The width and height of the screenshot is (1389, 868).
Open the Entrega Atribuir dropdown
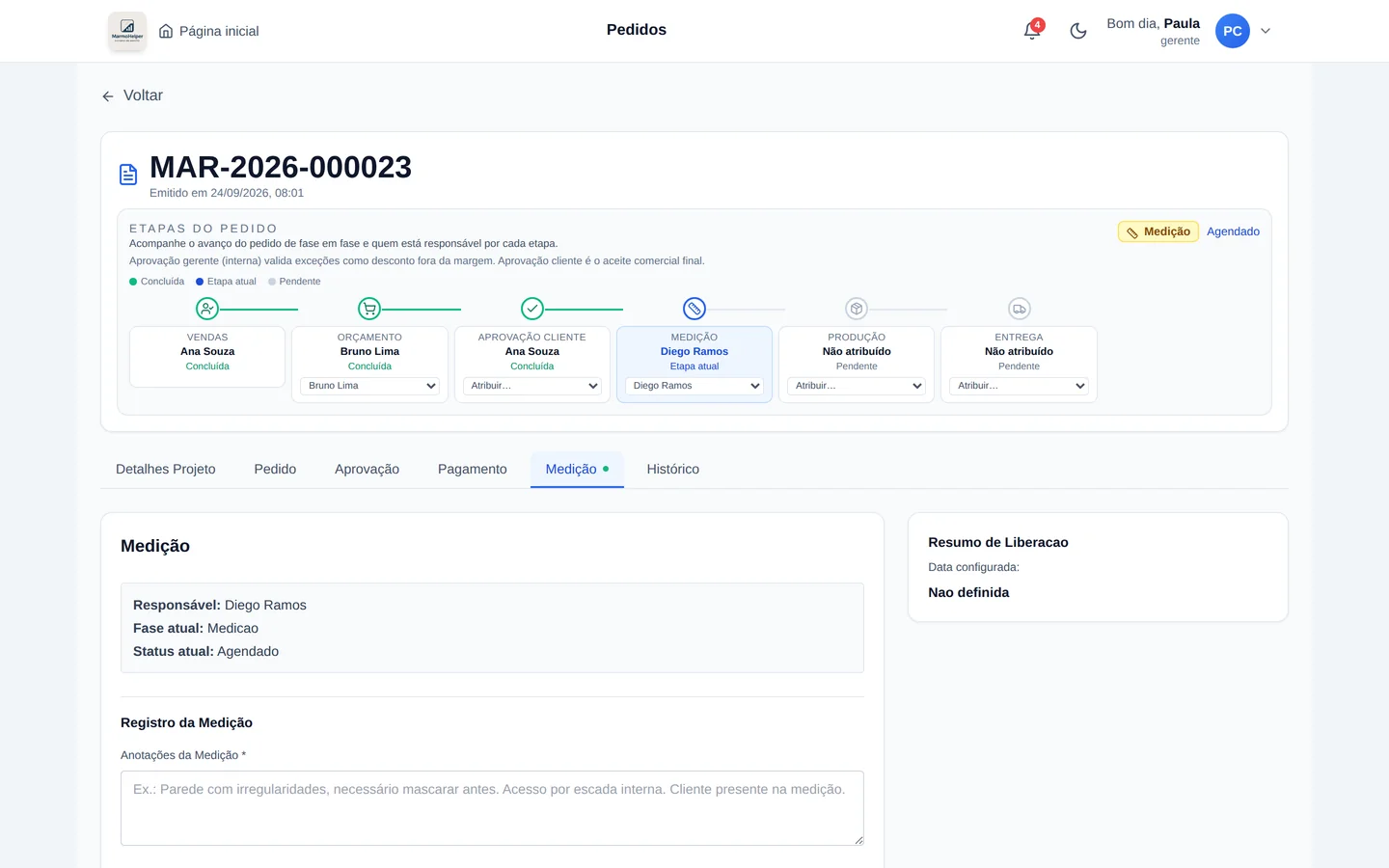pos(1020,386)
